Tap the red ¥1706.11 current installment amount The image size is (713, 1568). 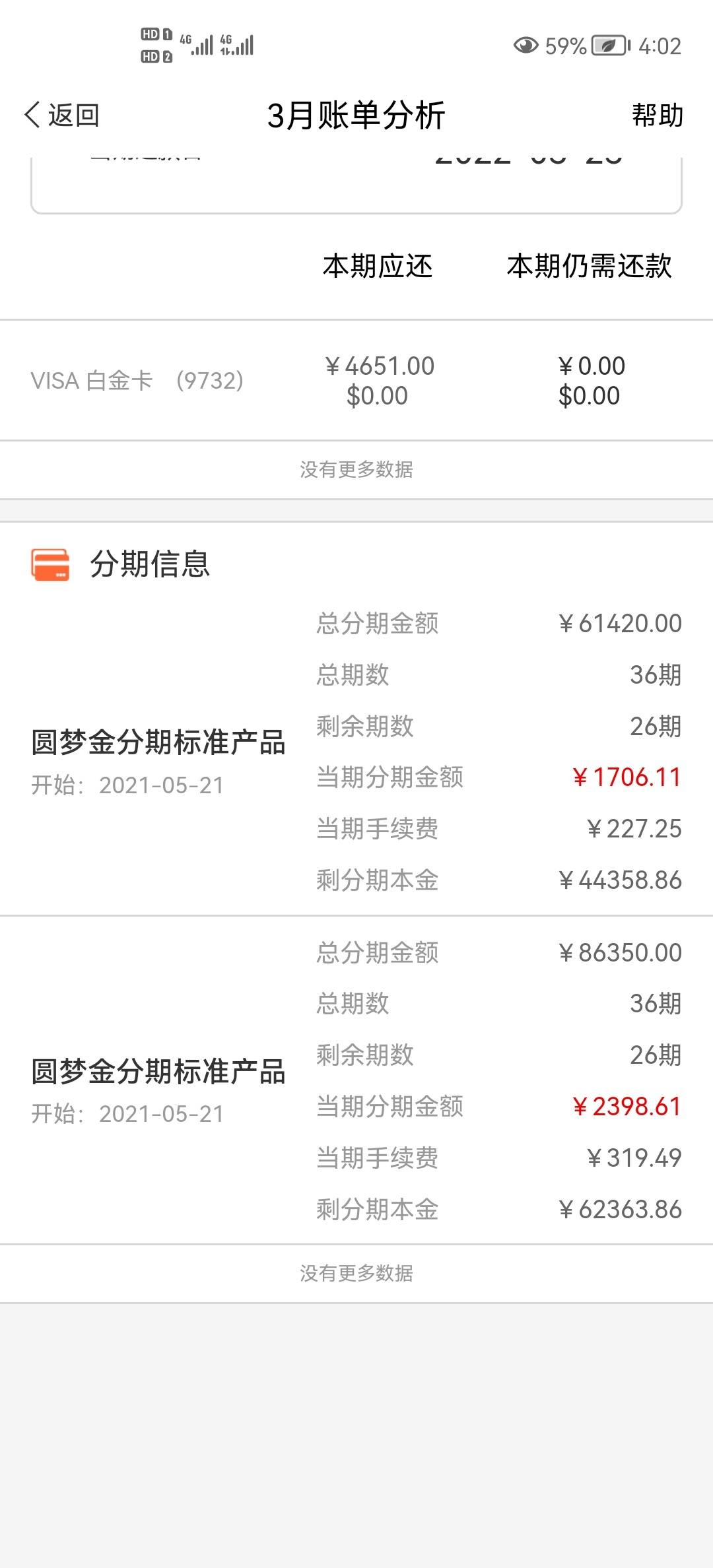(626, 777)
